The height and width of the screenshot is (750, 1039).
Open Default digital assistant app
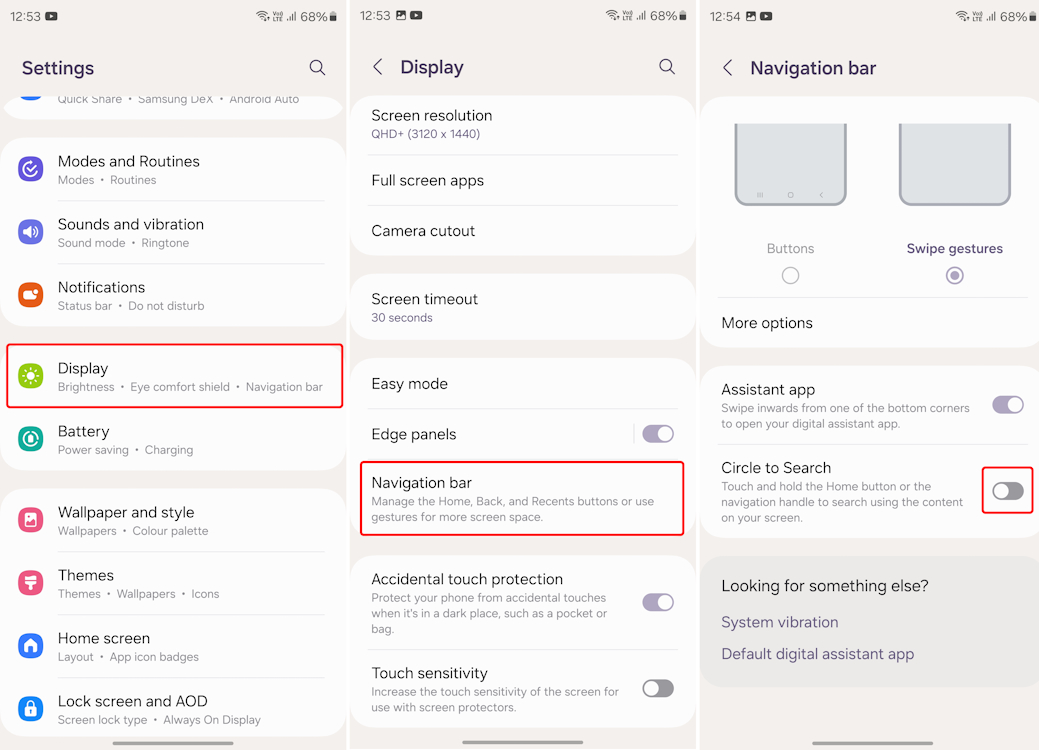[x=818, y=653]
